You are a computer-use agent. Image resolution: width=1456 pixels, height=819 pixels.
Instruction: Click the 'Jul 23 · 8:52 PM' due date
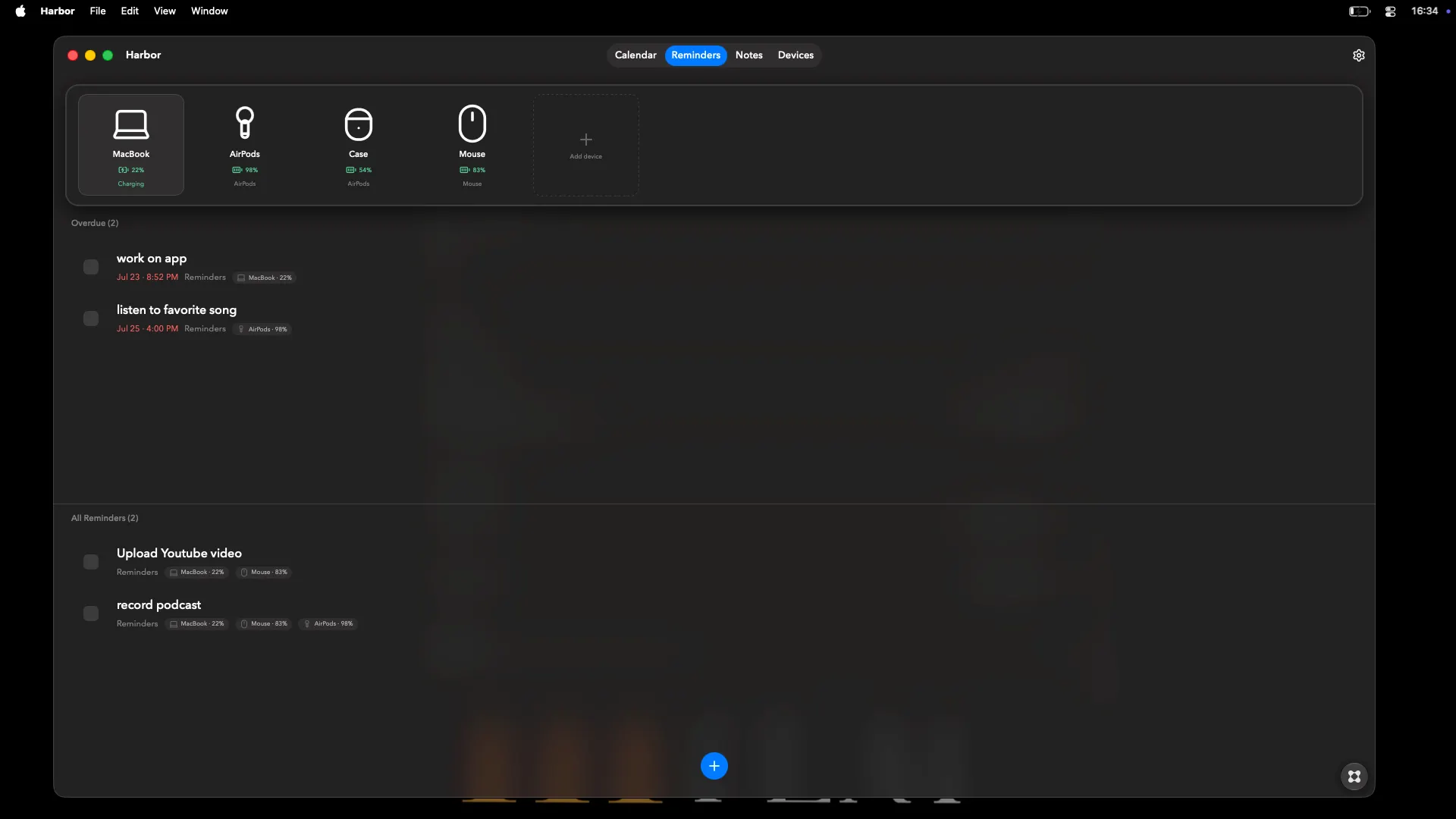click(147, 278)
